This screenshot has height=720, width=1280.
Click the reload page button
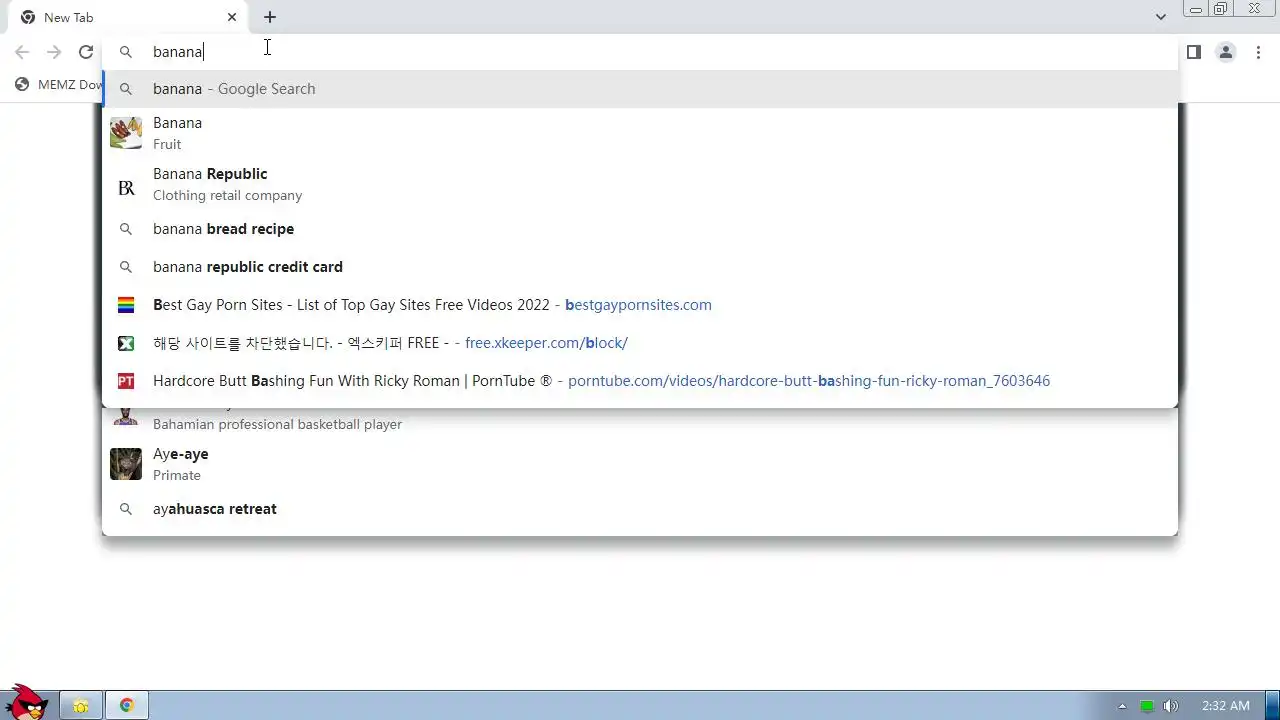coord(86,52)
